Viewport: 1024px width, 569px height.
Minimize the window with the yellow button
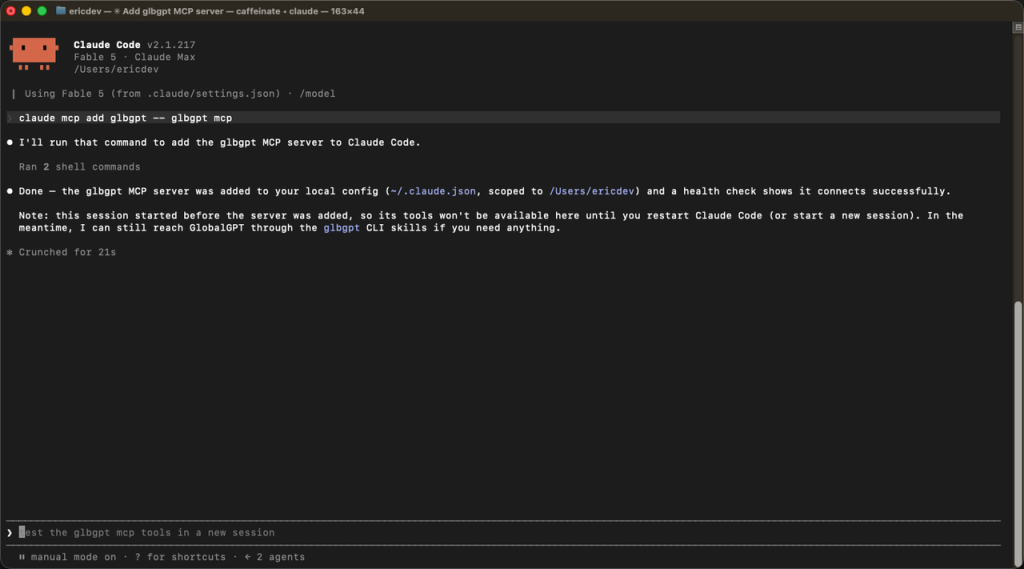pos(26,11)
